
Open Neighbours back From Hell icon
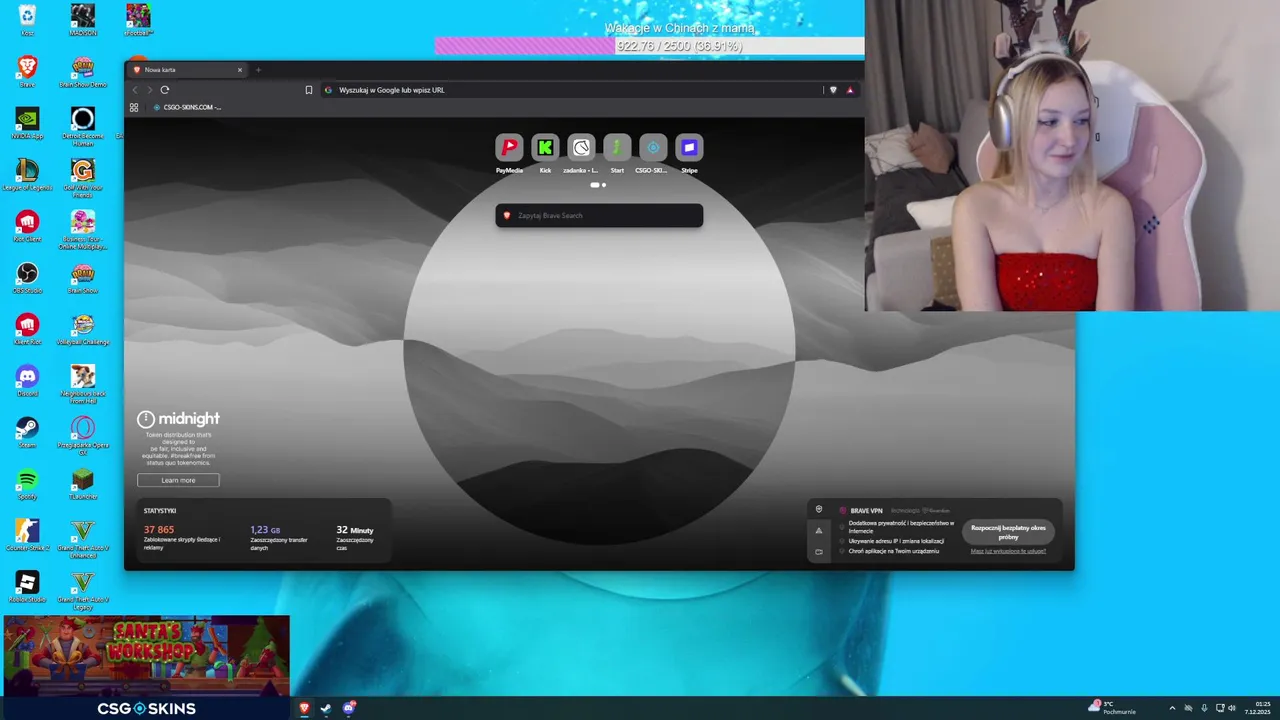[x=83, y=384]
